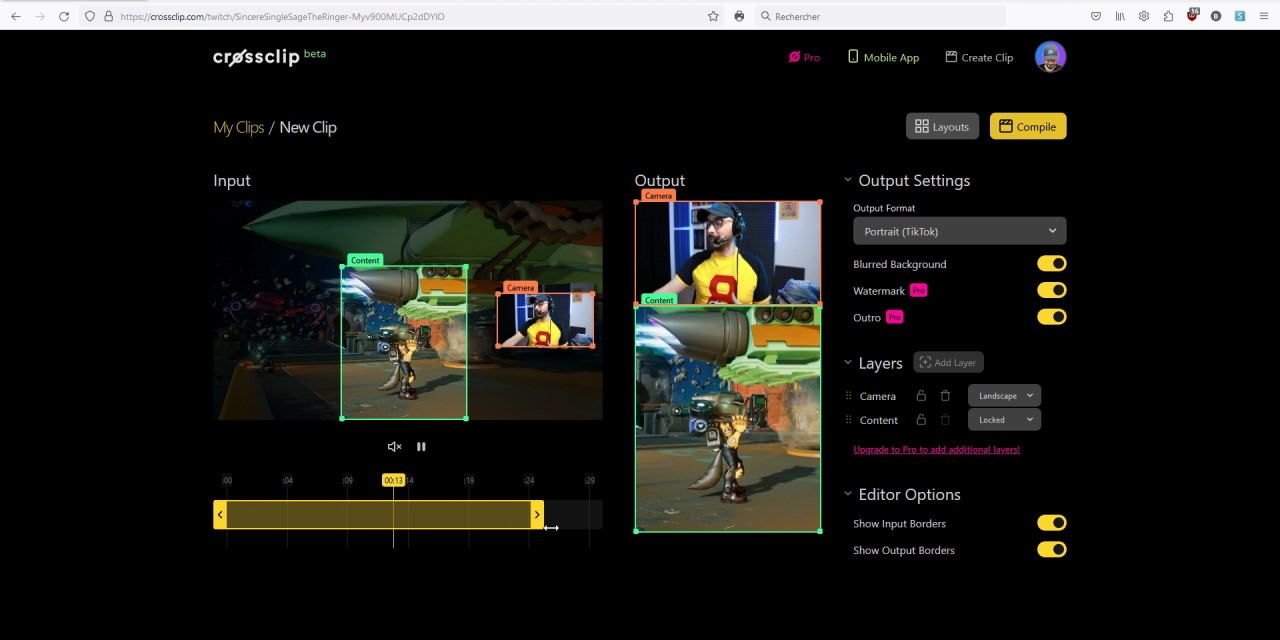Click the browser reload page icon
Screen dimensions: 1280x640
pyautogui.click(x=64, y=16)
